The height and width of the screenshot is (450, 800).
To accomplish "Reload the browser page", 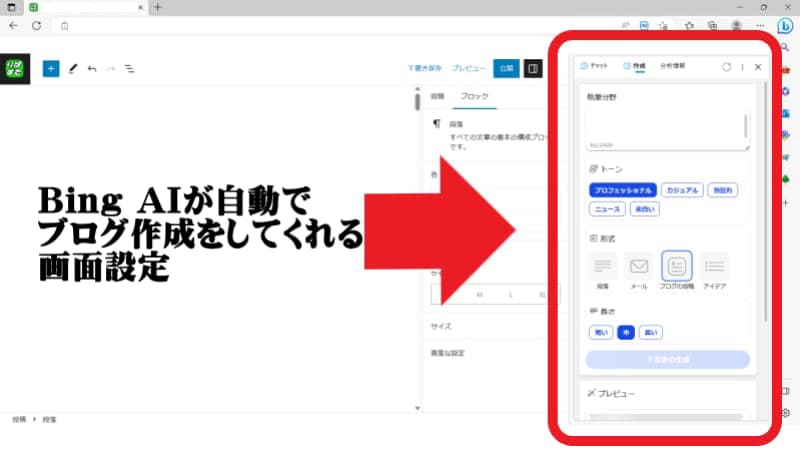I will click(37, 26).
